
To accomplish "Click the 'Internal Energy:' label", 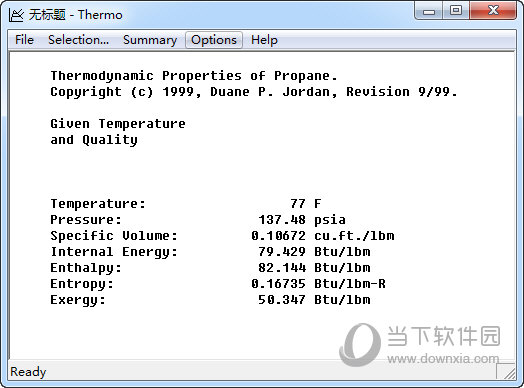I will click(x=114, y=252).
